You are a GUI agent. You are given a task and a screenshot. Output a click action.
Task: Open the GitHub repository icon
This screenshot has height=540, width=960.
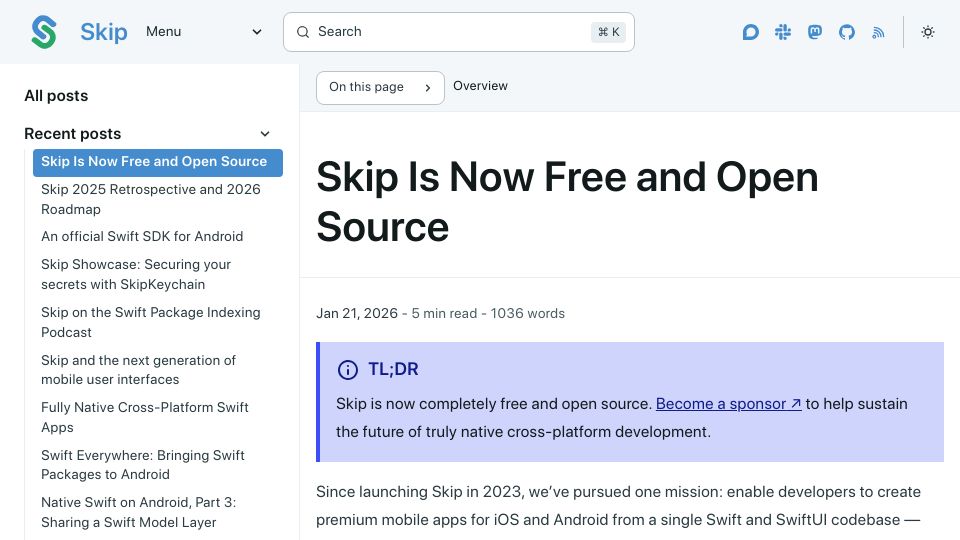[x=847, y=32]
